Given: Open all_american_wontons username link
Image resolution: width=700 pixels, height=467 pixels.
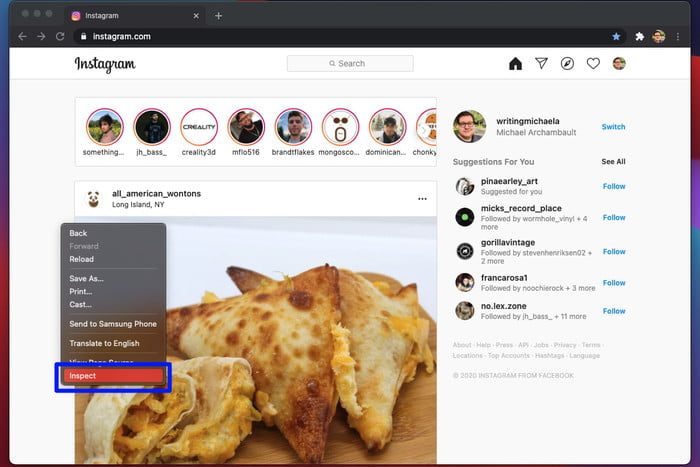Looking at the screenshot, I should pyautogui.click(x=156, y=193).
